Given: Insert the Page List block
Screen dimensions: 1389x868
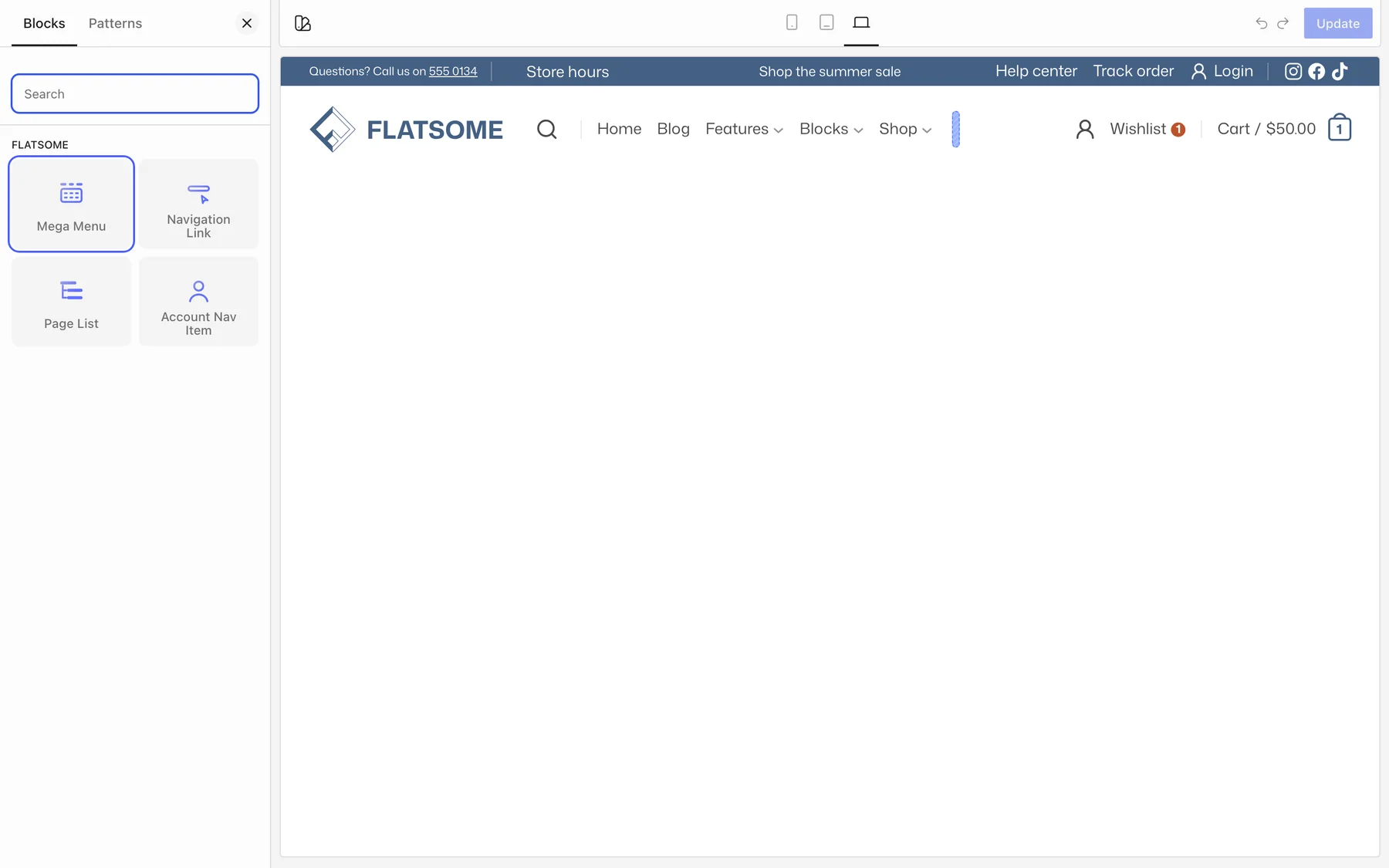Looking at the screenshot, I should pyautogui.click(x=71, y=302).
